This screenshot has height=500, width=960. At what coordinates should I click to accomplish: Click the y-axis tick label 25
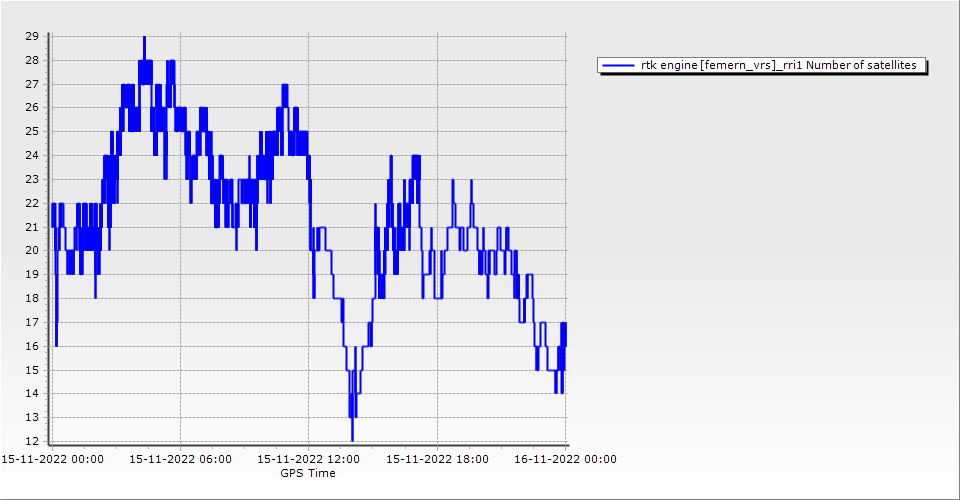click(32, 131)
